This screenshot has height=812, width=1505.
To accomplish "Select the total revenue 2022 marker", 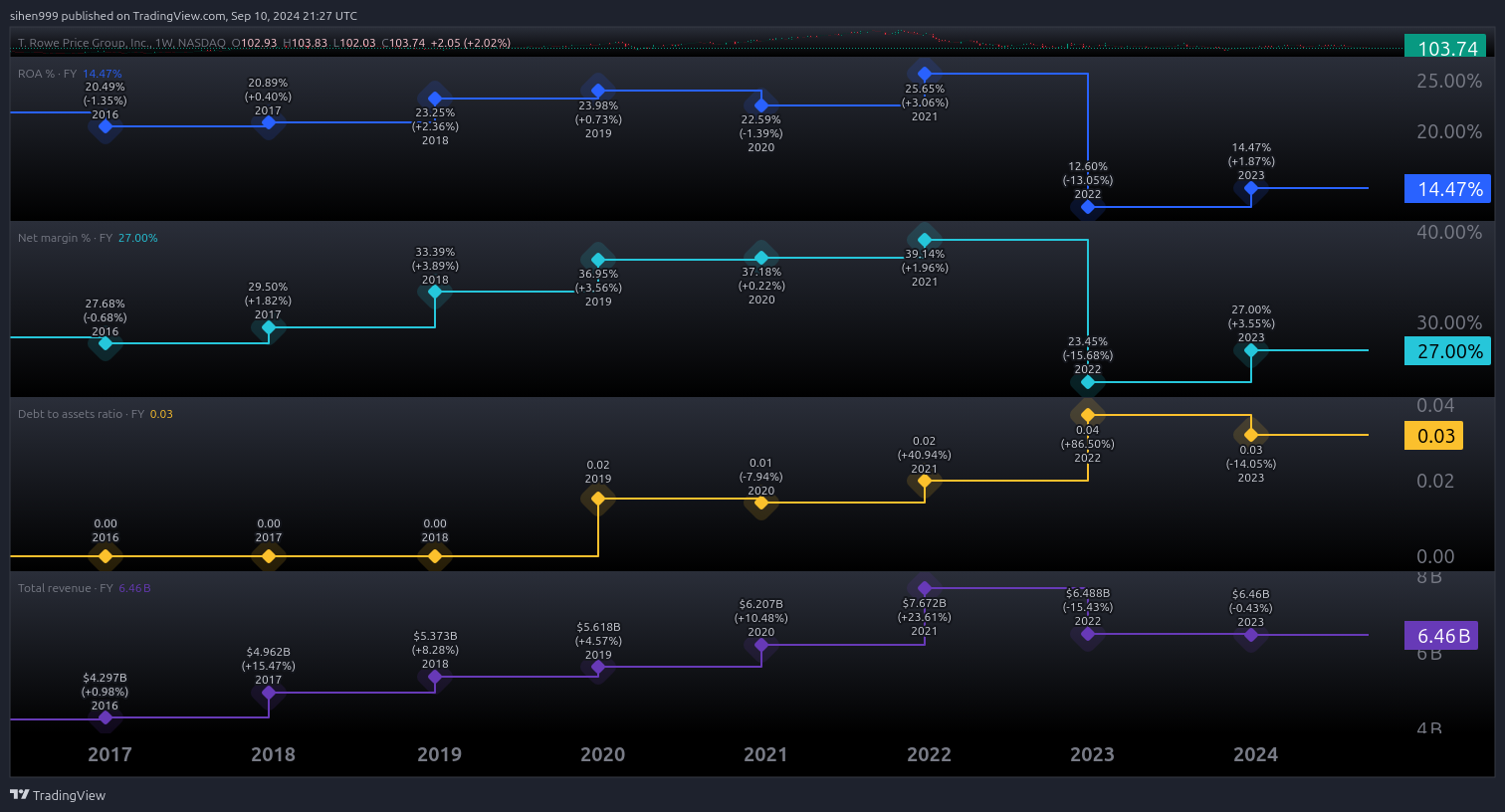I will pos(1088,634).
